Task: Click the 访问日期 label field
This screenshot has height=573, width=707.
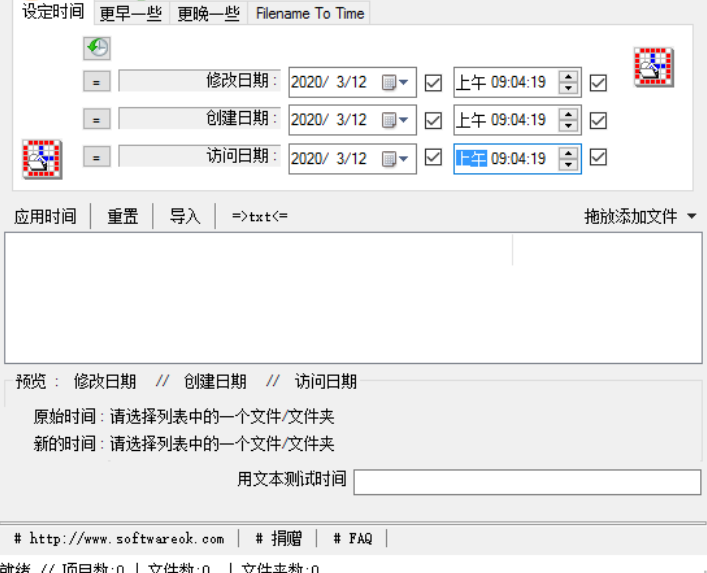Action: click(x=199, y=156)
